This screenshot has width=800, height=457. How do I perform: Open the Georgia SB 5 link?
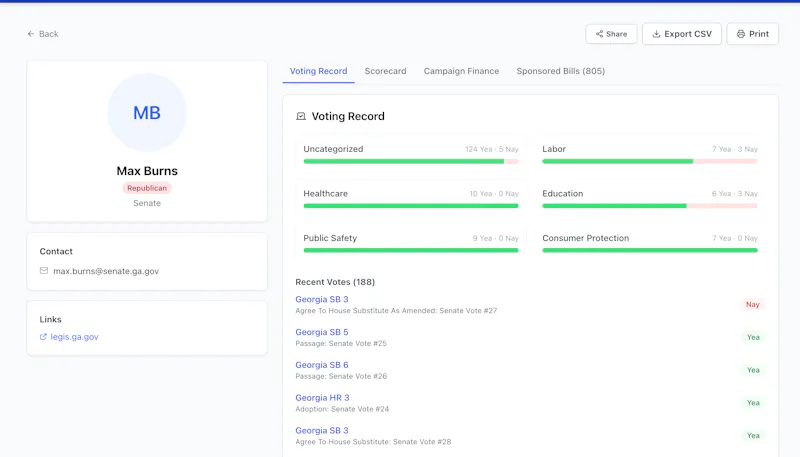[x=321, y=332]
